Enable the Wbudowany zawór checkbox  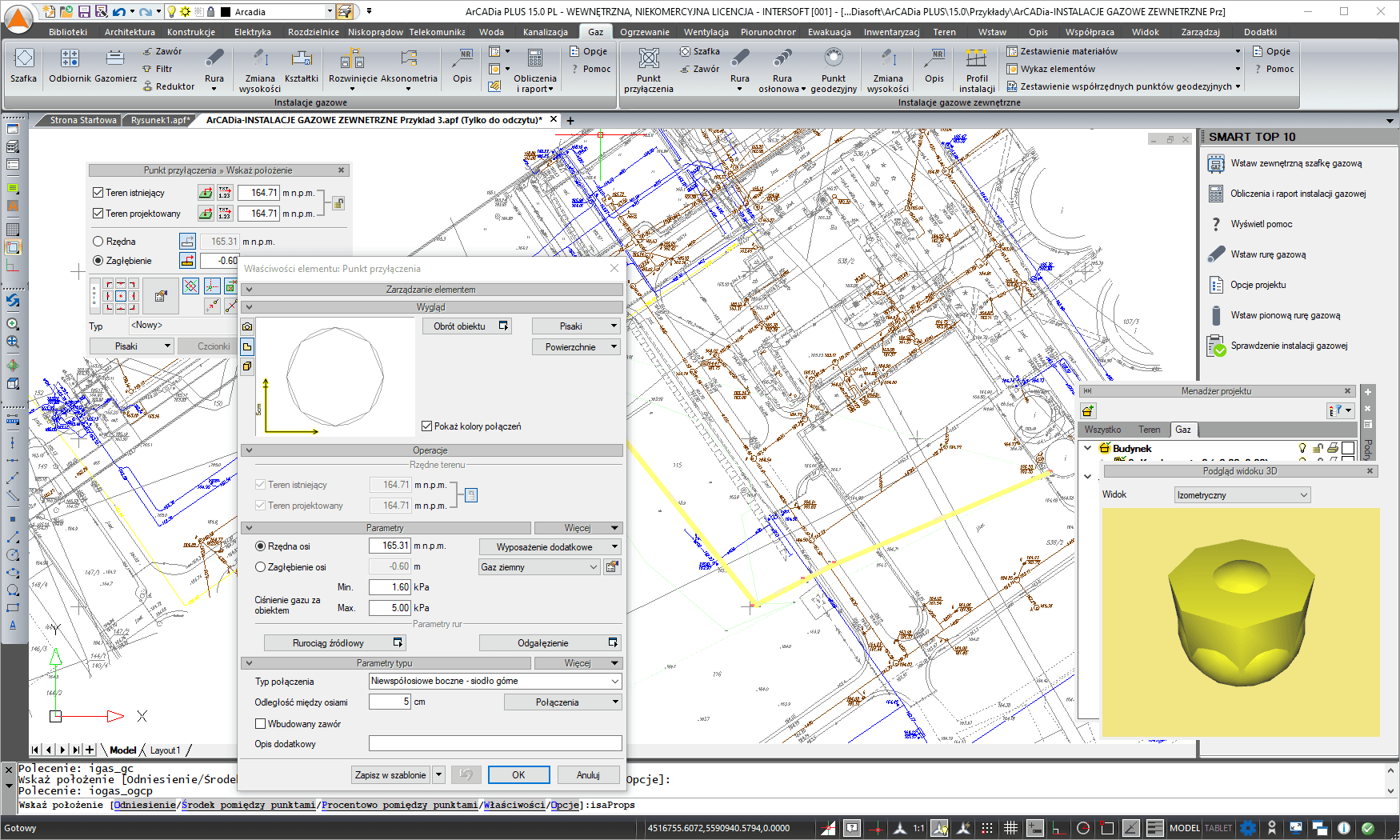pyautogui.click(x=260, y=724)
